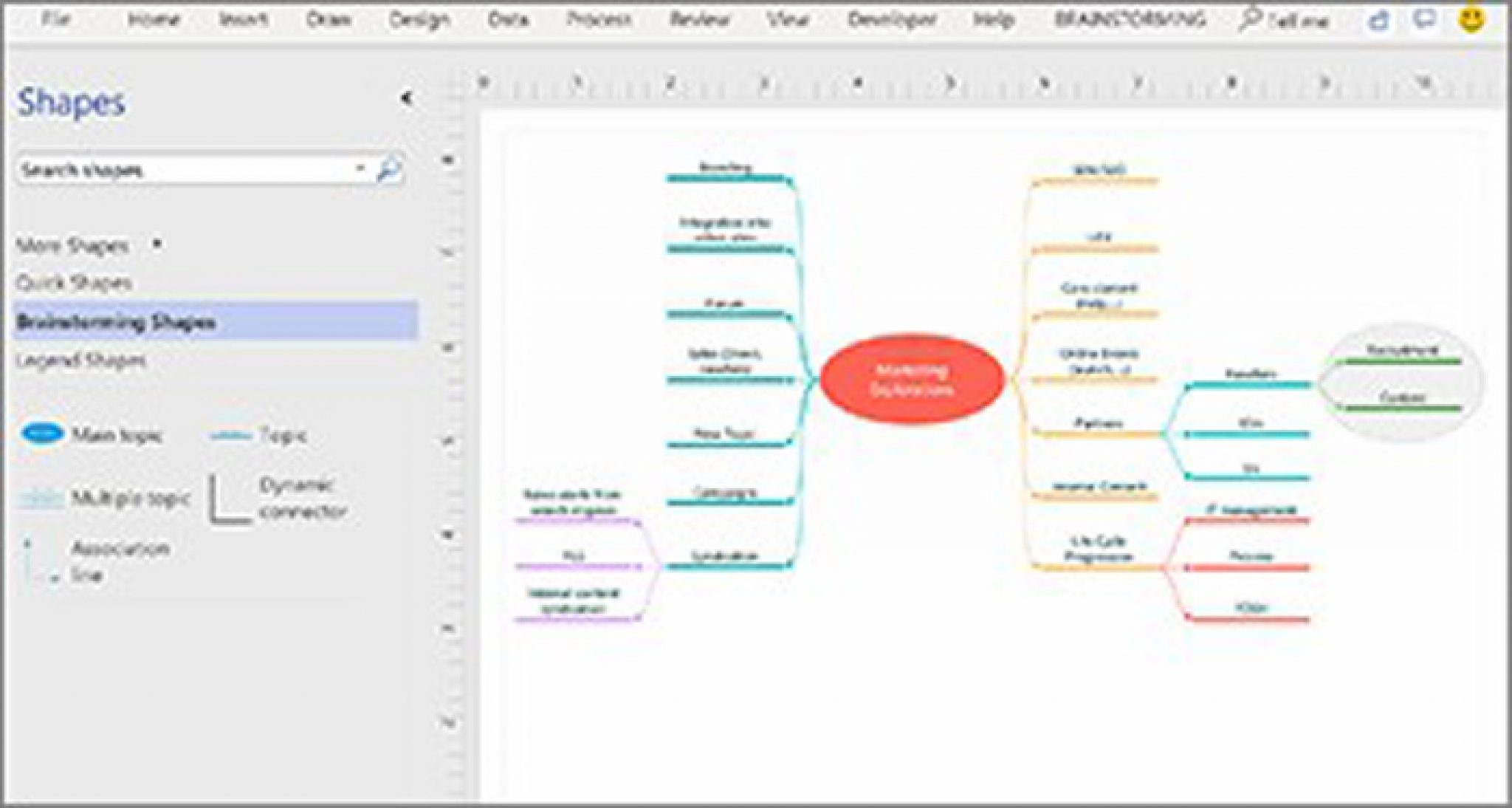Viewport: 1512px width, 808px height.
Task: Open Quick Shapes in the stencil list
Action: click(74, 283)
